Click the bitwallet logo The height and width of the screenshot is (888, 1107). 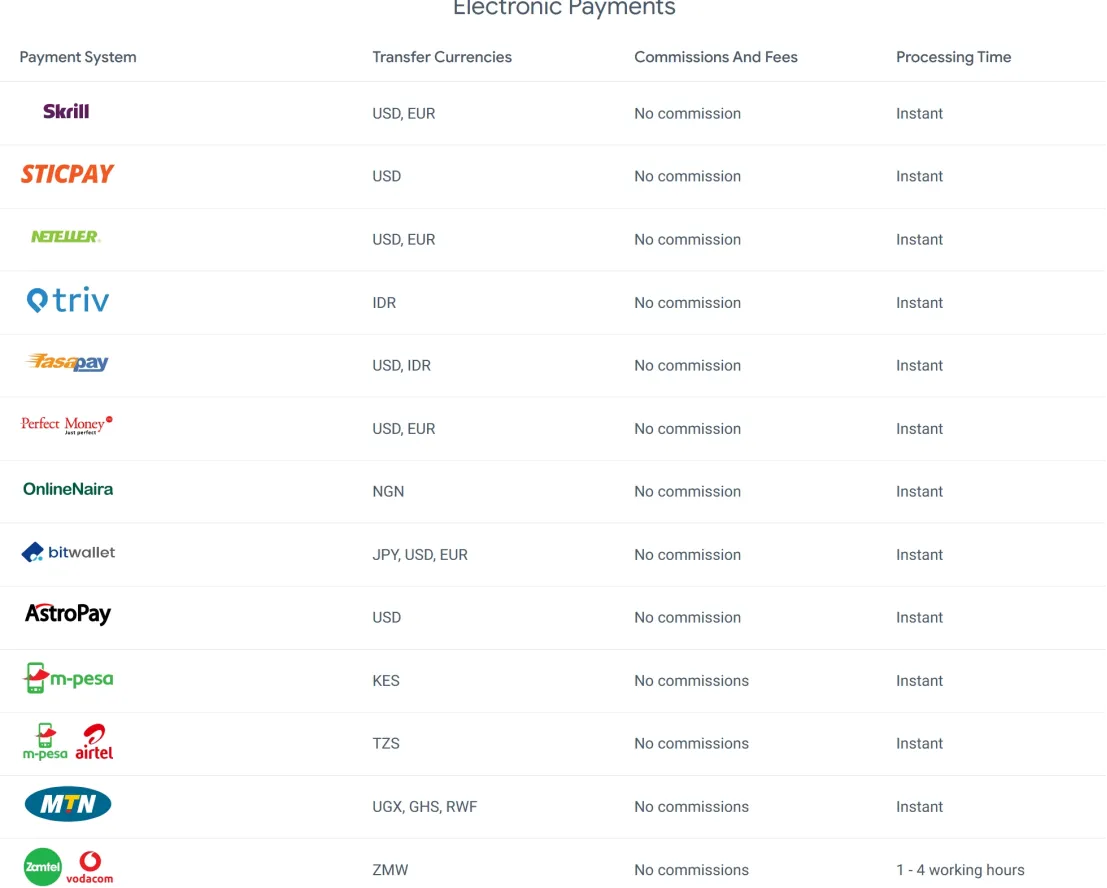point(68,552)
